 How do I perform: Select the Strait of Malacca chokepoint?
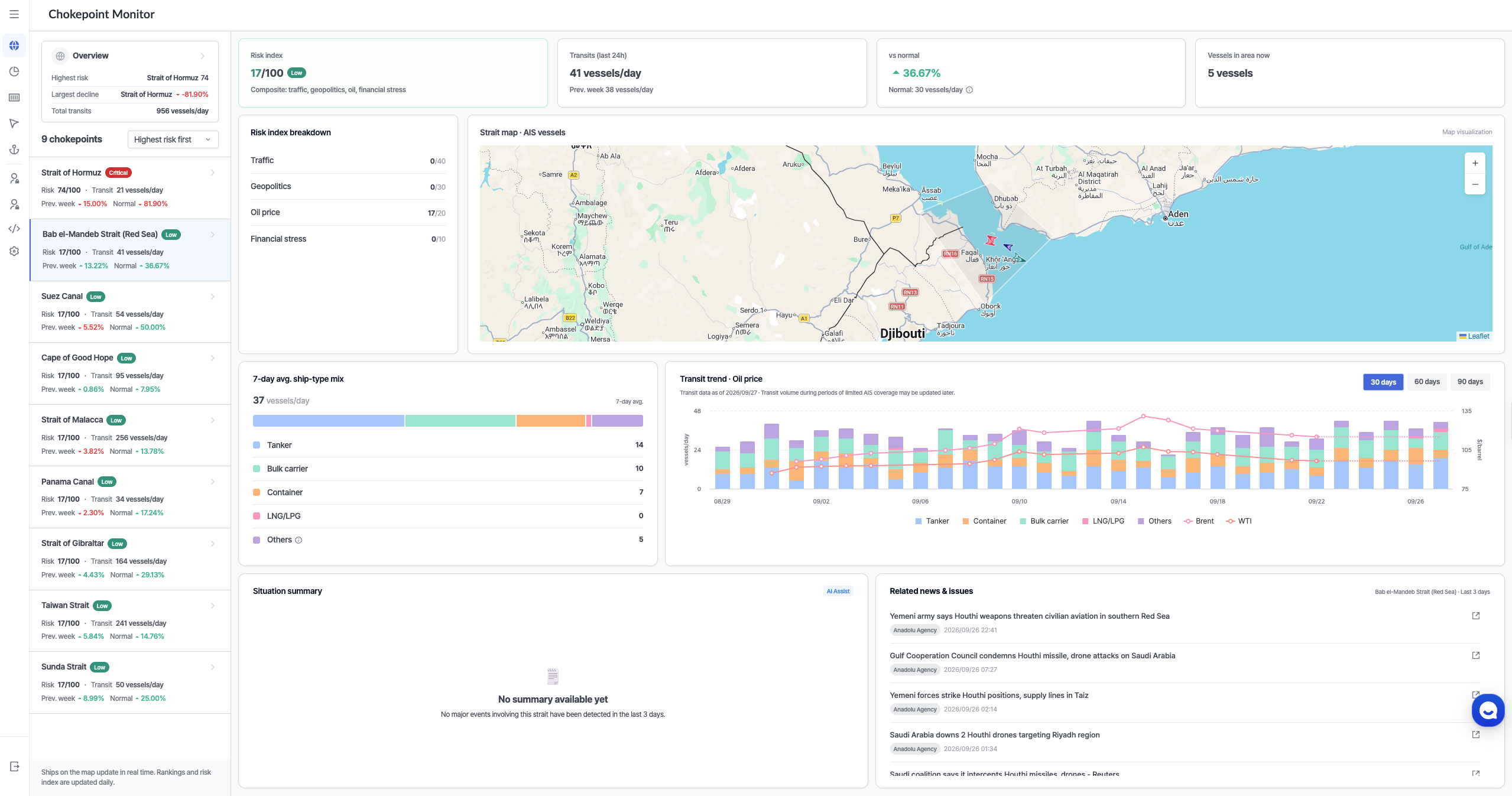pyautogui.click(x=130, y=436)
